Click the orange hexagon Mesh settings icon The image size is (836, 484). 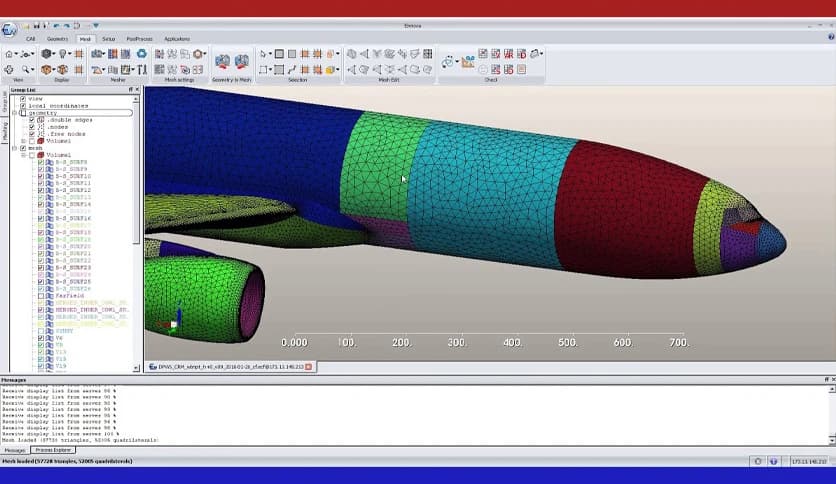(198, 54)
